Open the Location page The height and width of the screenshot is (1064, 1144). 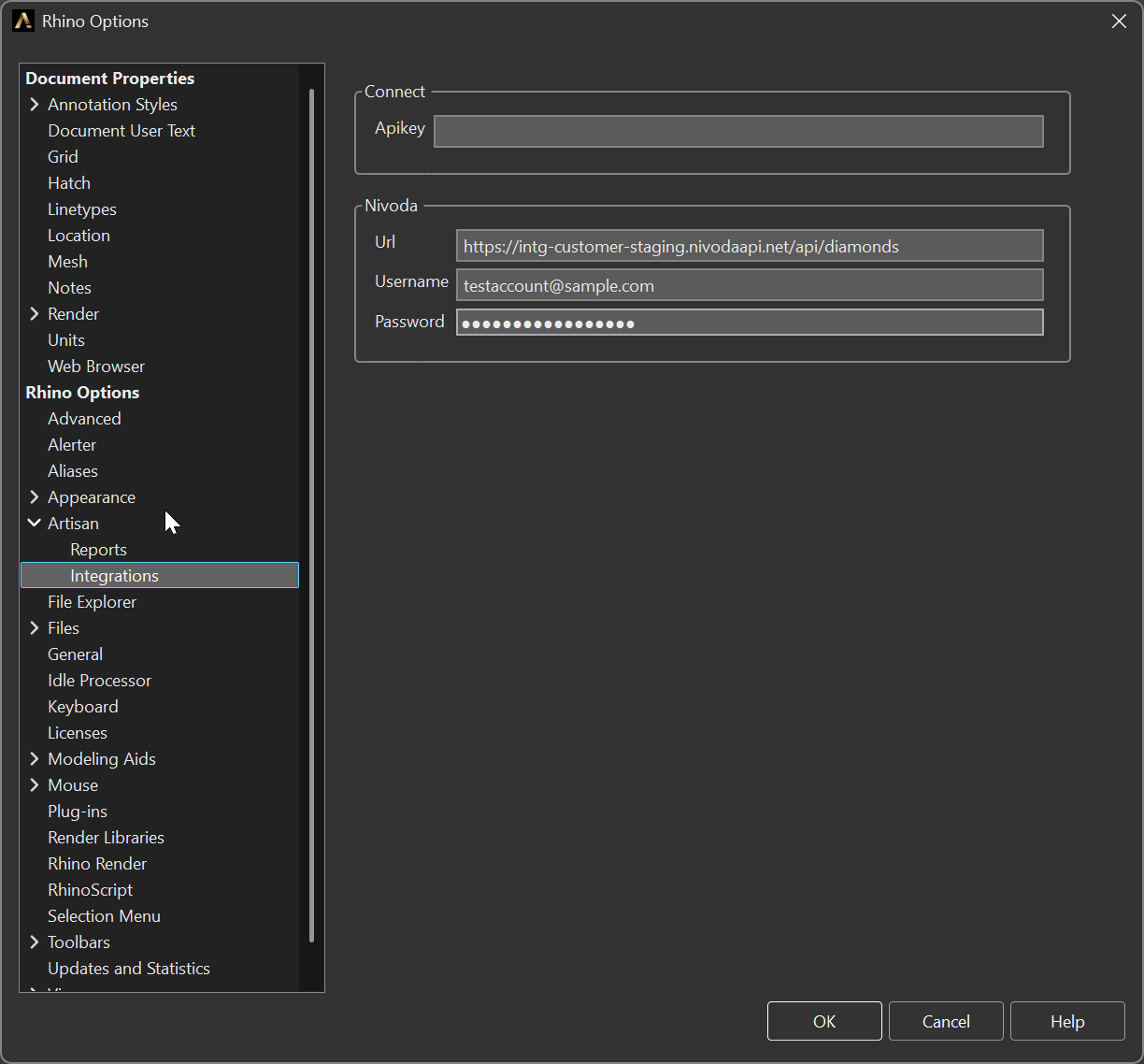79,235
